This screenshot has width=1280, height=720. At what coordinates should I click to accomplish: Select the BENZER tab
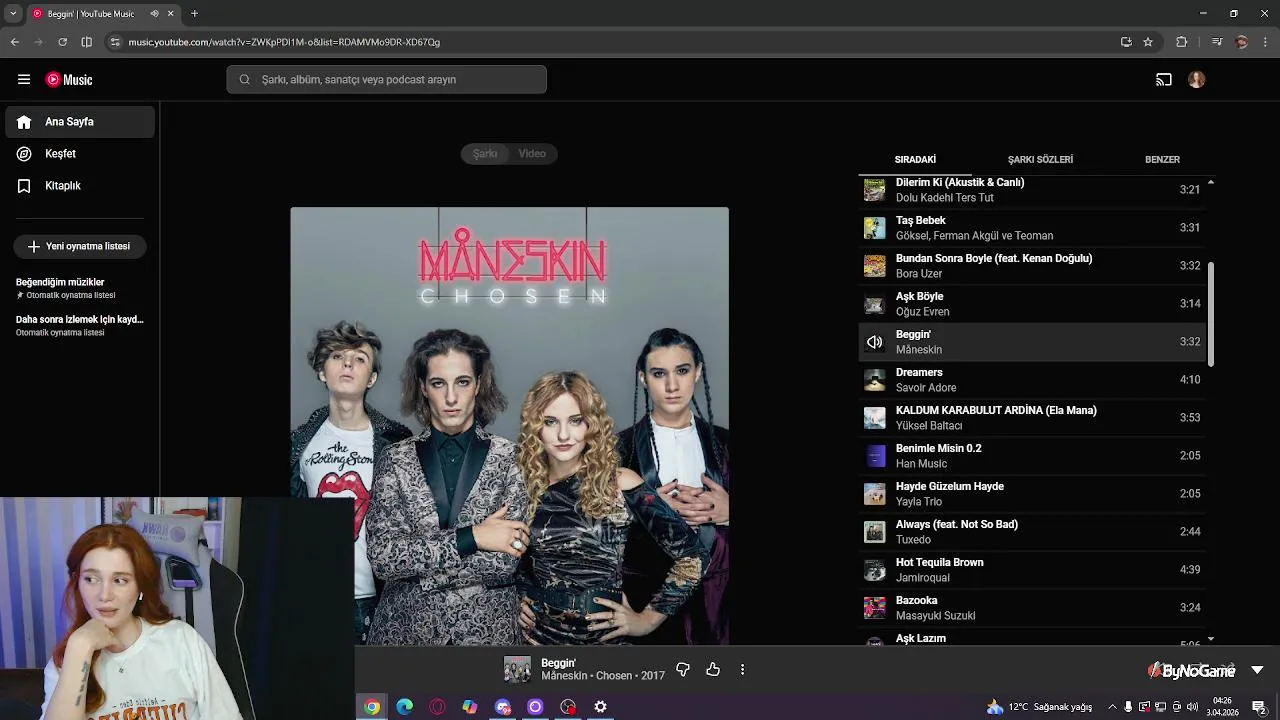(1162, 159)
